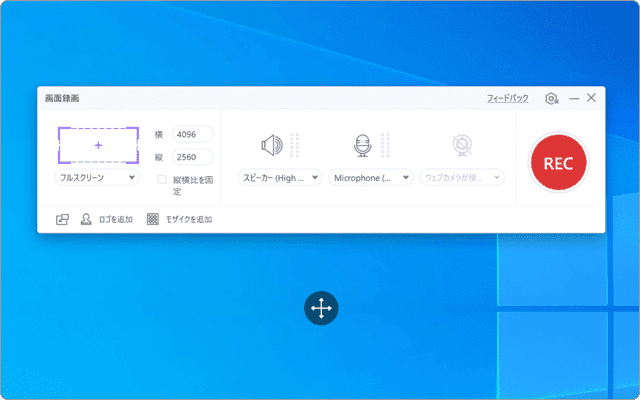The image size is (640, 400).
Task: Close the 画面録画 window
Action: 591,98
